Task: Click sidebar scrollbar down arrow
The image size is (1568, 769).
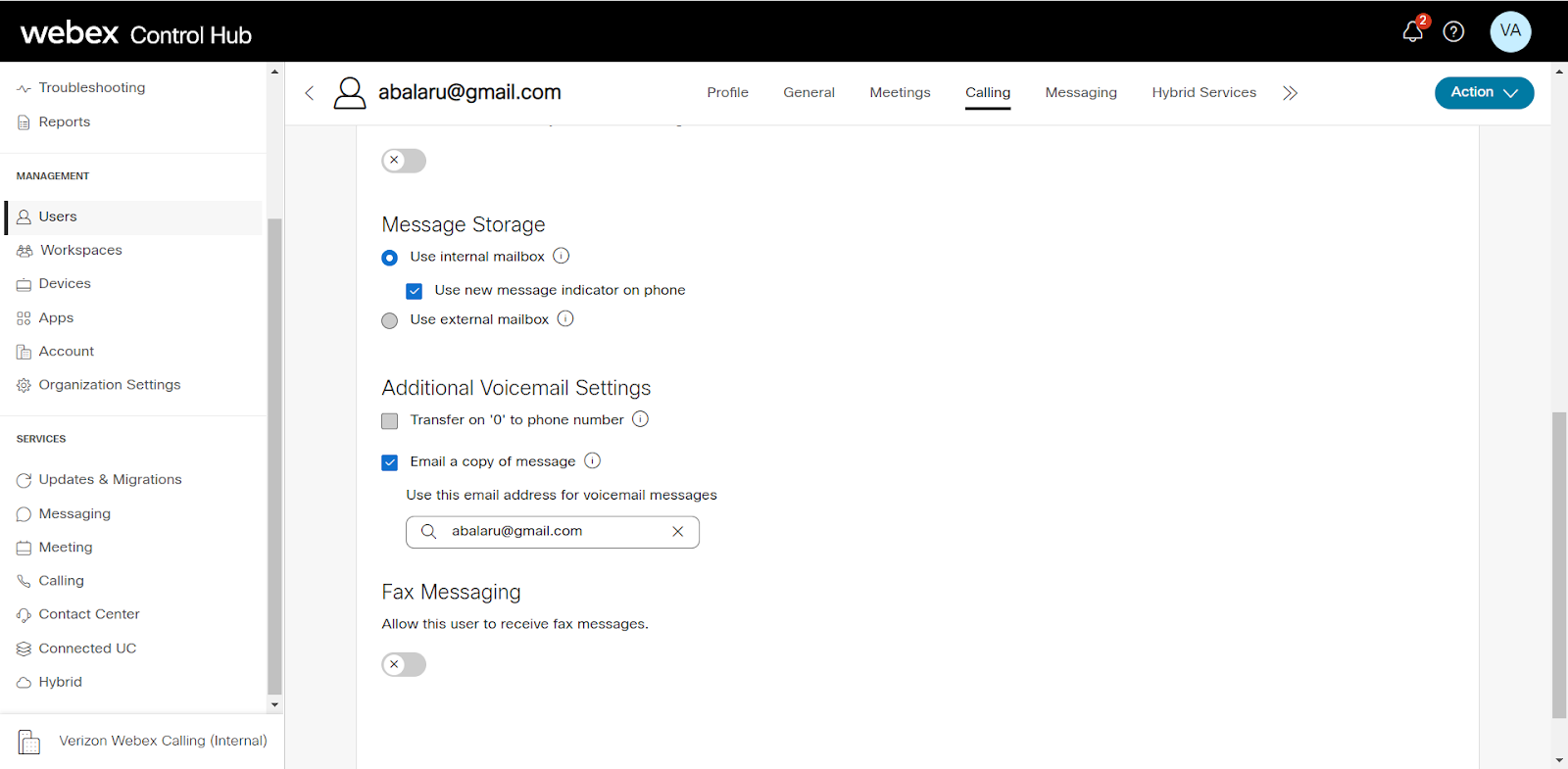Action: (x=274, y=704)
